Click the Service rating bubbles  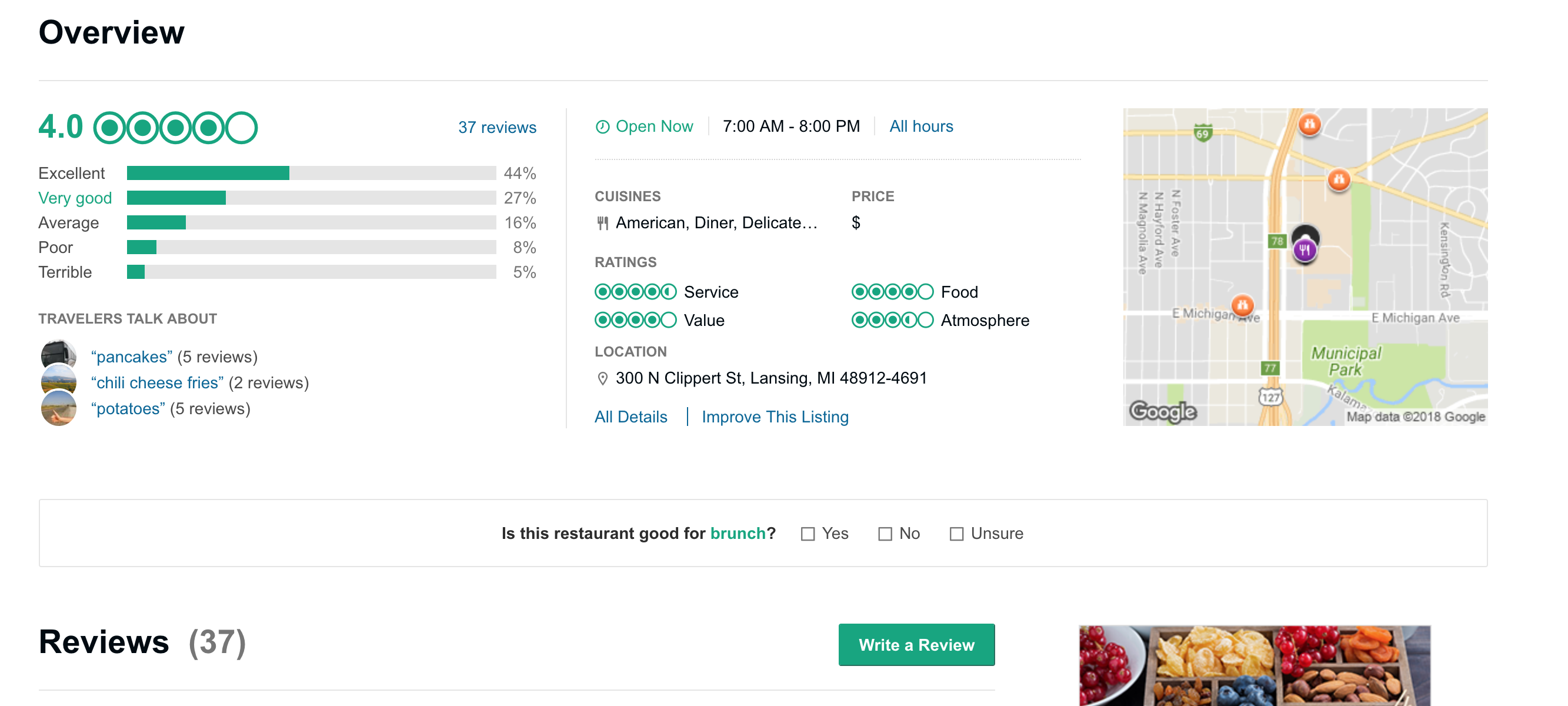635,292
